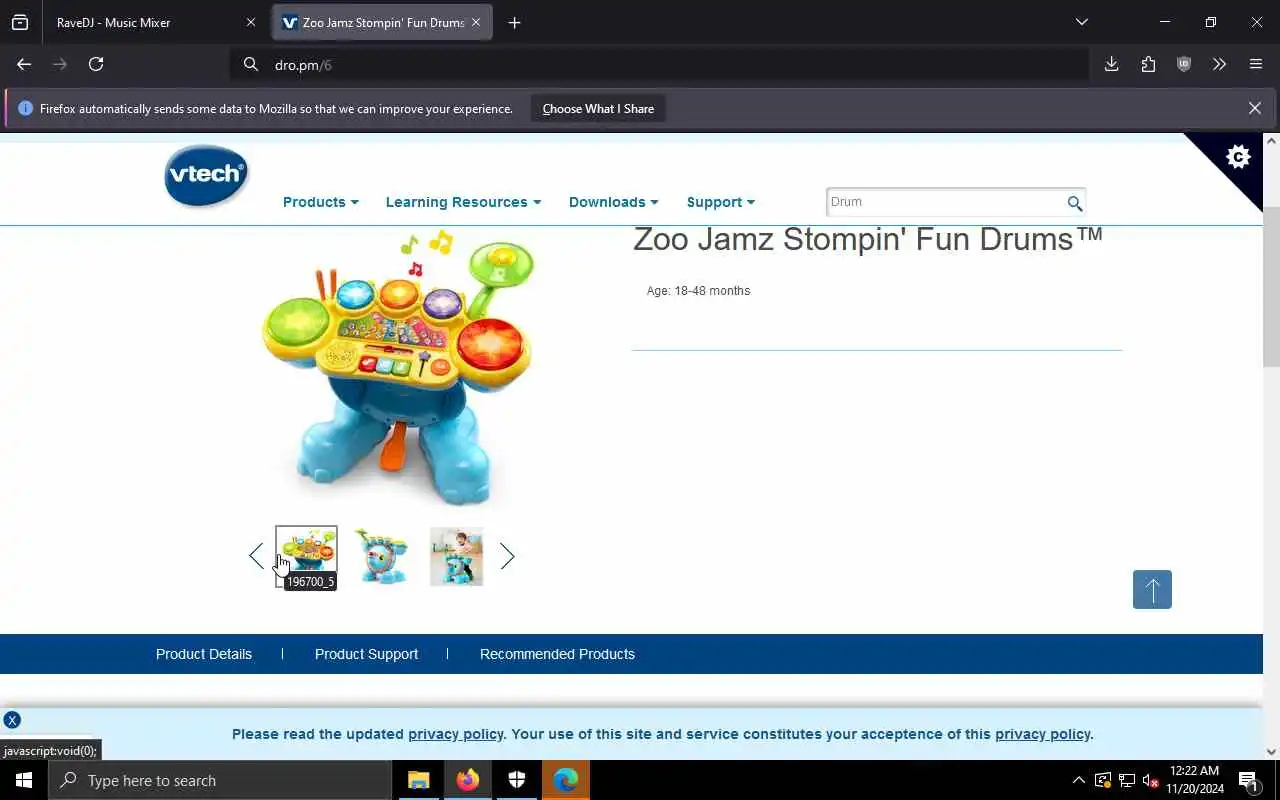Open the Products dropdown menu

pos(320,202)
